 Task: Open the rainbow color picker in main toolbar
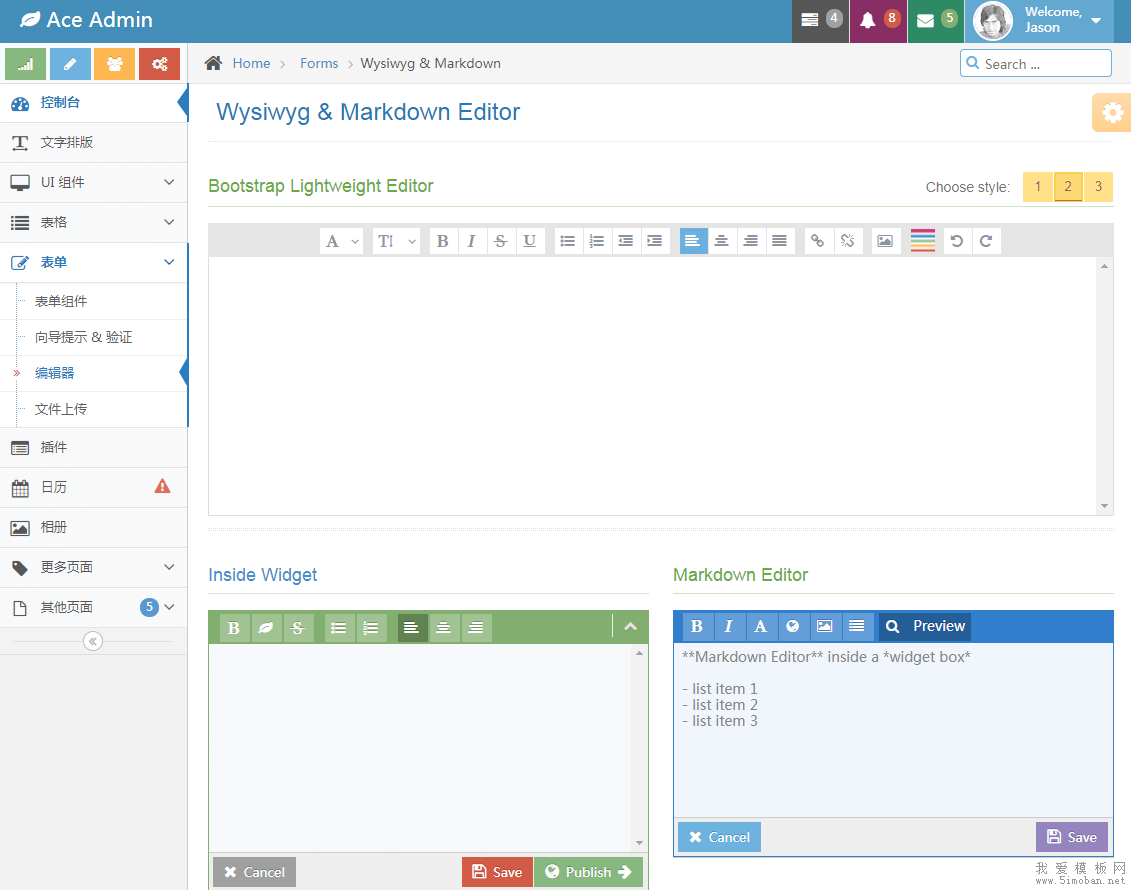tap(922, 241)
